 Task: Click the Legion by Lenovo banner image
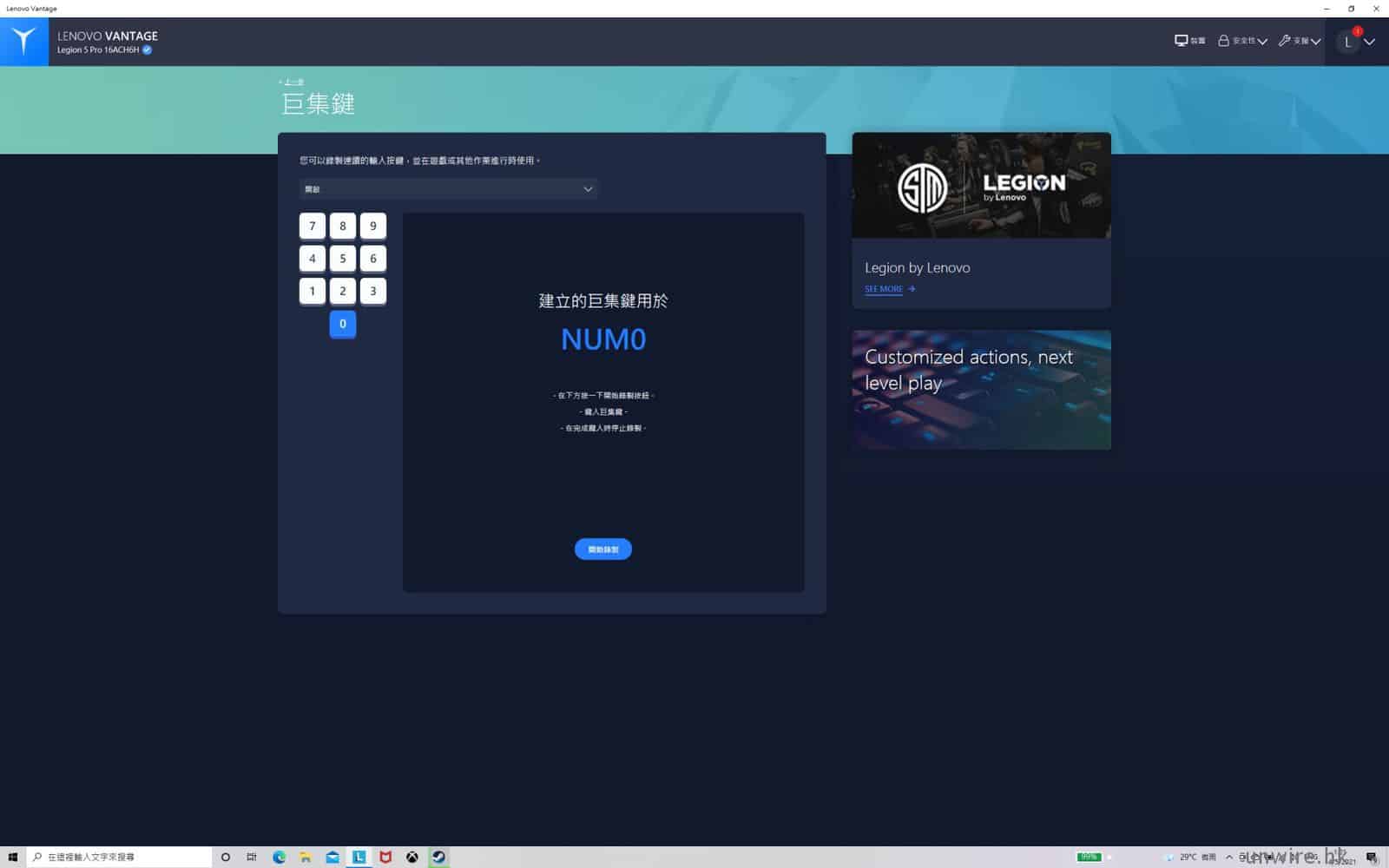[x=981, y=186]
